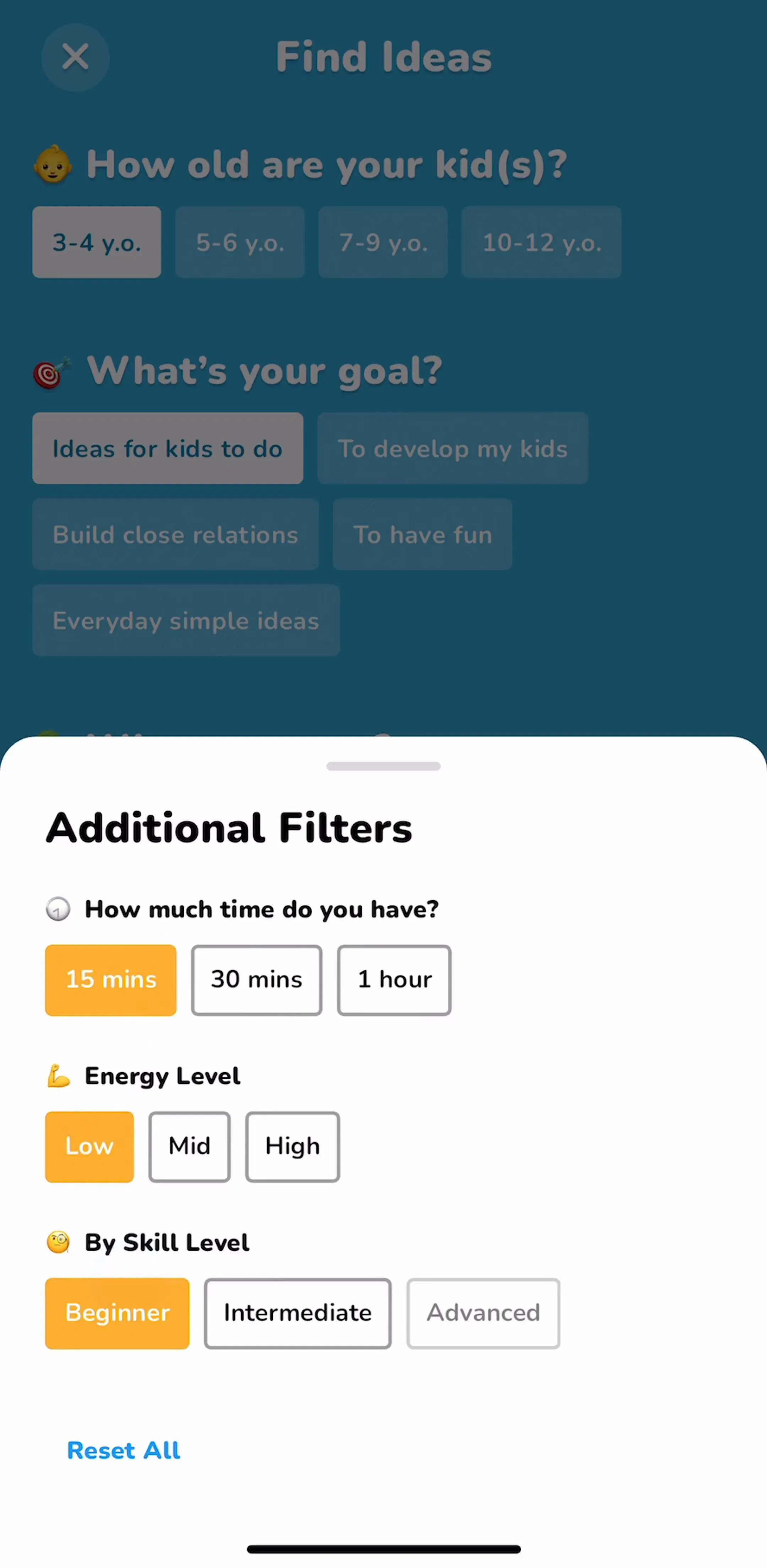Tap the flexed arm Energy Level icon
767x1568 pixels.
[59, 1076]
